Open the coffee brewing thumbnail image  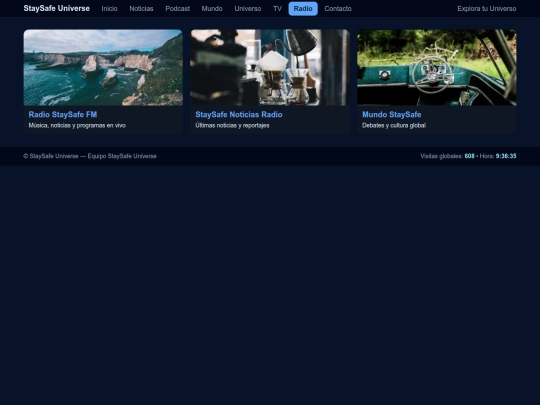pos(270,68)
